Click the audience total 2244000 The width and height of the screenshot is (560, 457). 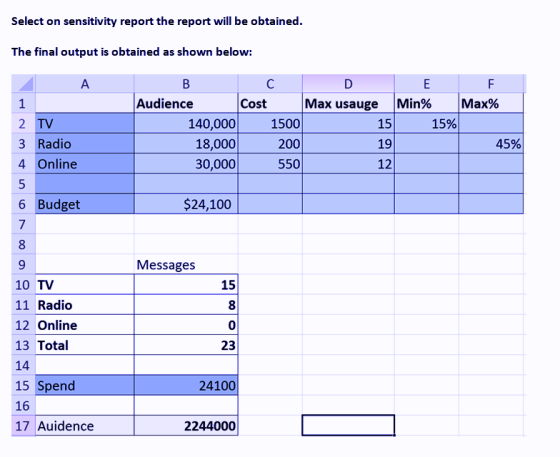tap(186, 426)
